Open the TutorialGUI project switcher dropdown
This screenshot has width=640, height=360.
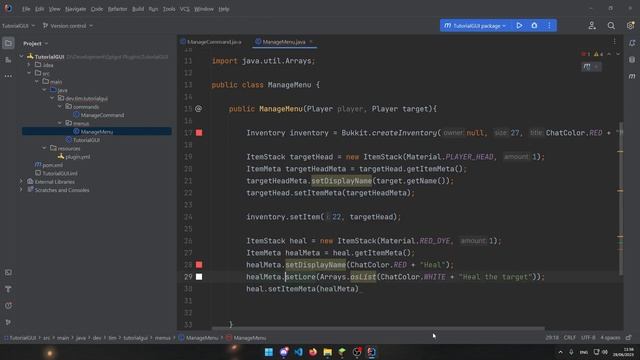click(18, 26)
